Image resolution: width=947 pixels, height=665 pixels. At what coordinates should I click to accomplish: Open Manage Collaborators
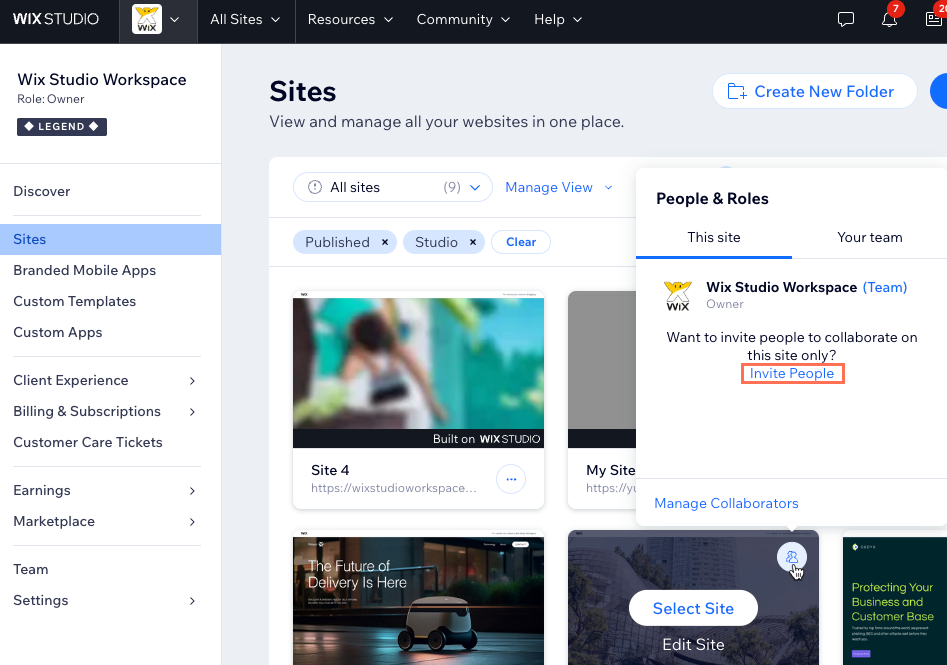(x=726, y=503)
